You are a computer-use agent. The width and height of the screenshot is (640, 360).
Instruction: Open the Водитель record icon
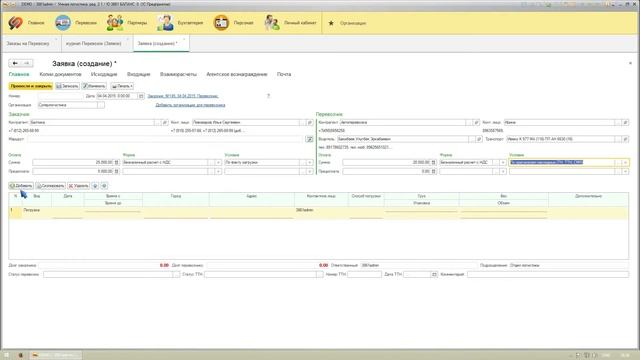coord(479,139)
